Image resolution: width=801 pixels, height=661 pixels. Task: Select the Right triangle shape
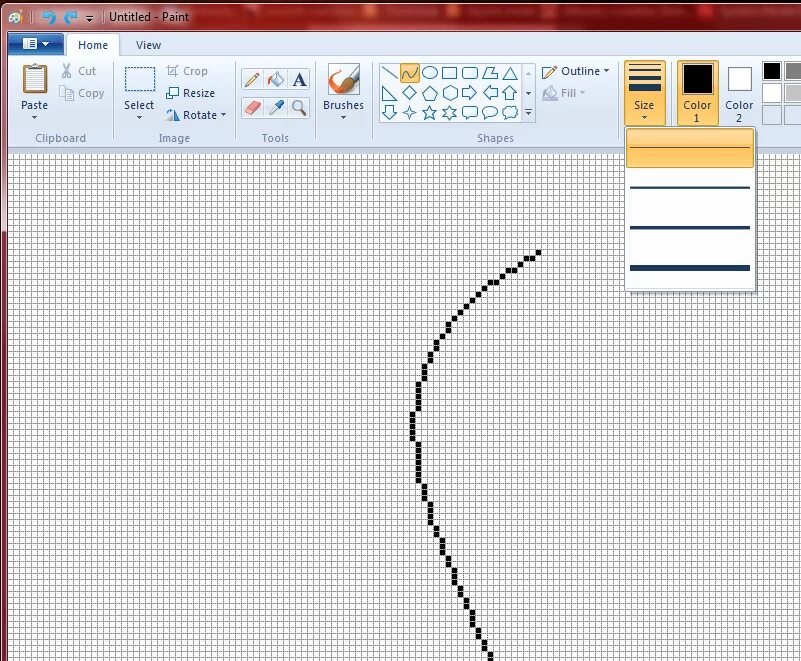390,93
